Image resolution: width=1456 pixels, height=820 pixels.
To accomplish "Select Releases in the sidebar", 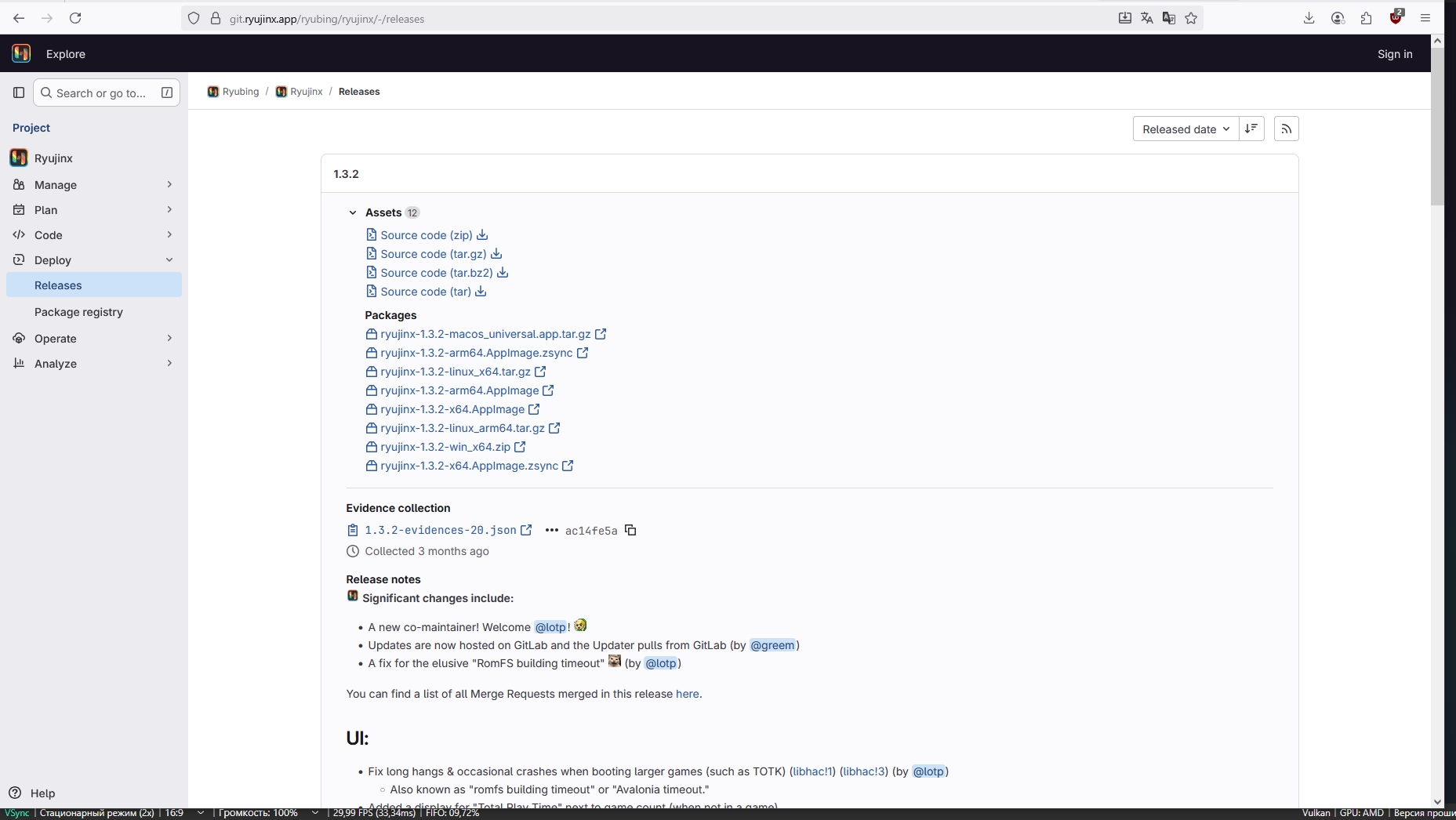I will point(94,285).
